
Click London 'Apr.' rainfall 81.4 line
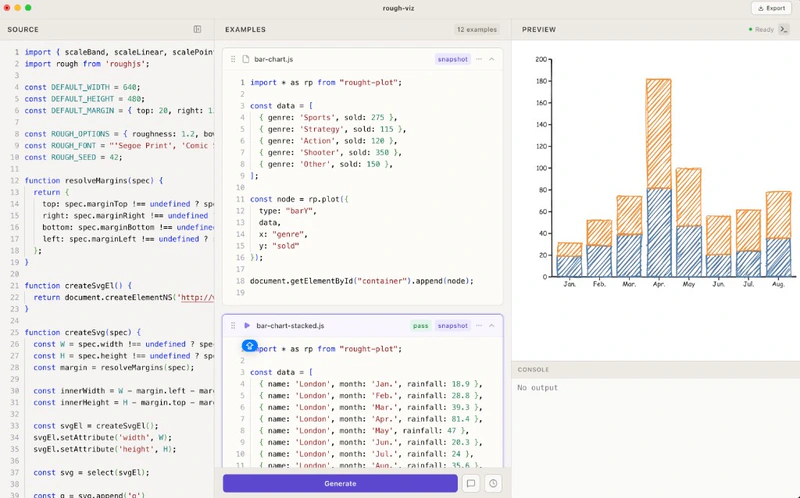pos(370,419)
